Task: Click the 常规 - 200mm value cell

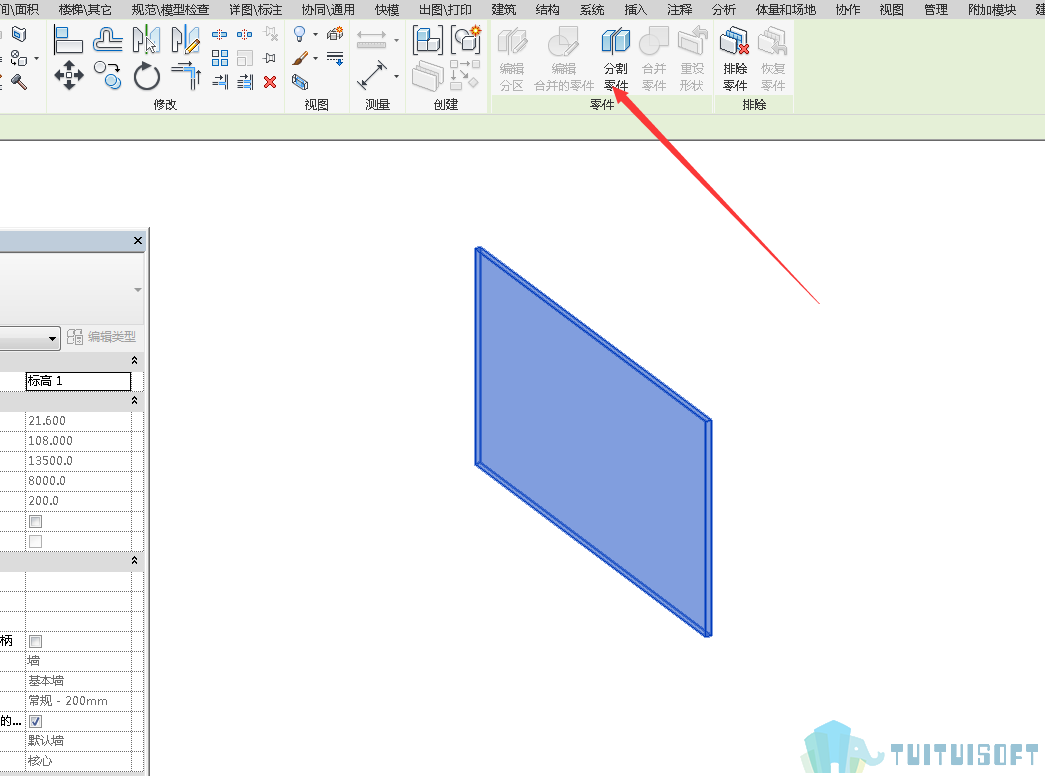Action: point(78,701)
